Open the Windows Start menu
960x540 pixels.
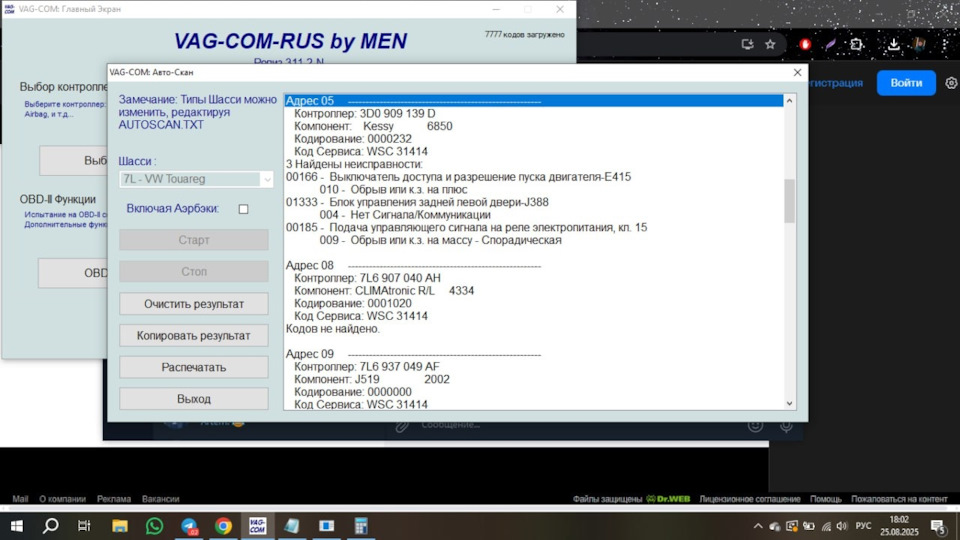pyautogui.click(x=17, y=526)
